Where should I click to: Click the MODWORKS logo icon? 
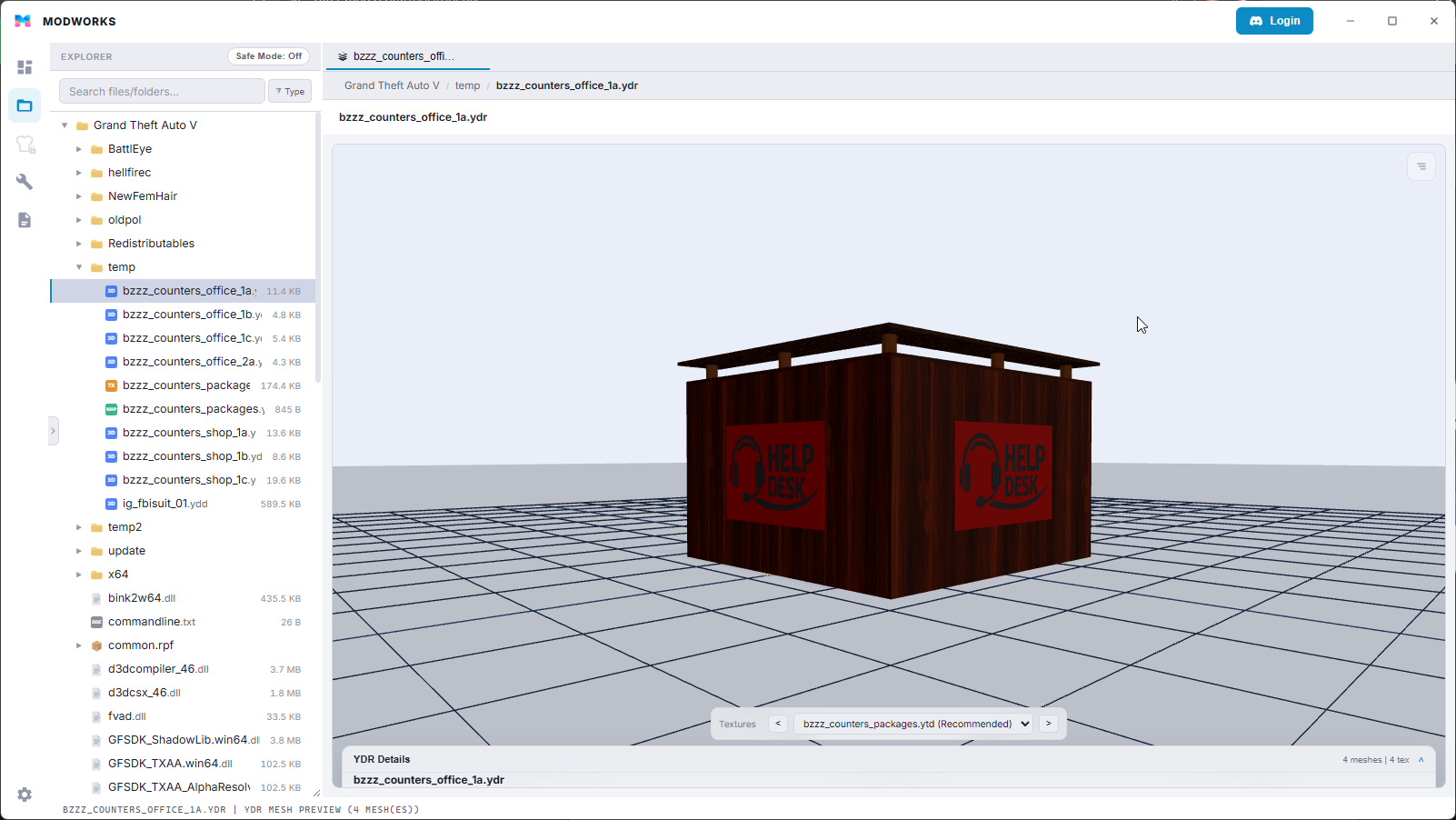click(23, 21)
